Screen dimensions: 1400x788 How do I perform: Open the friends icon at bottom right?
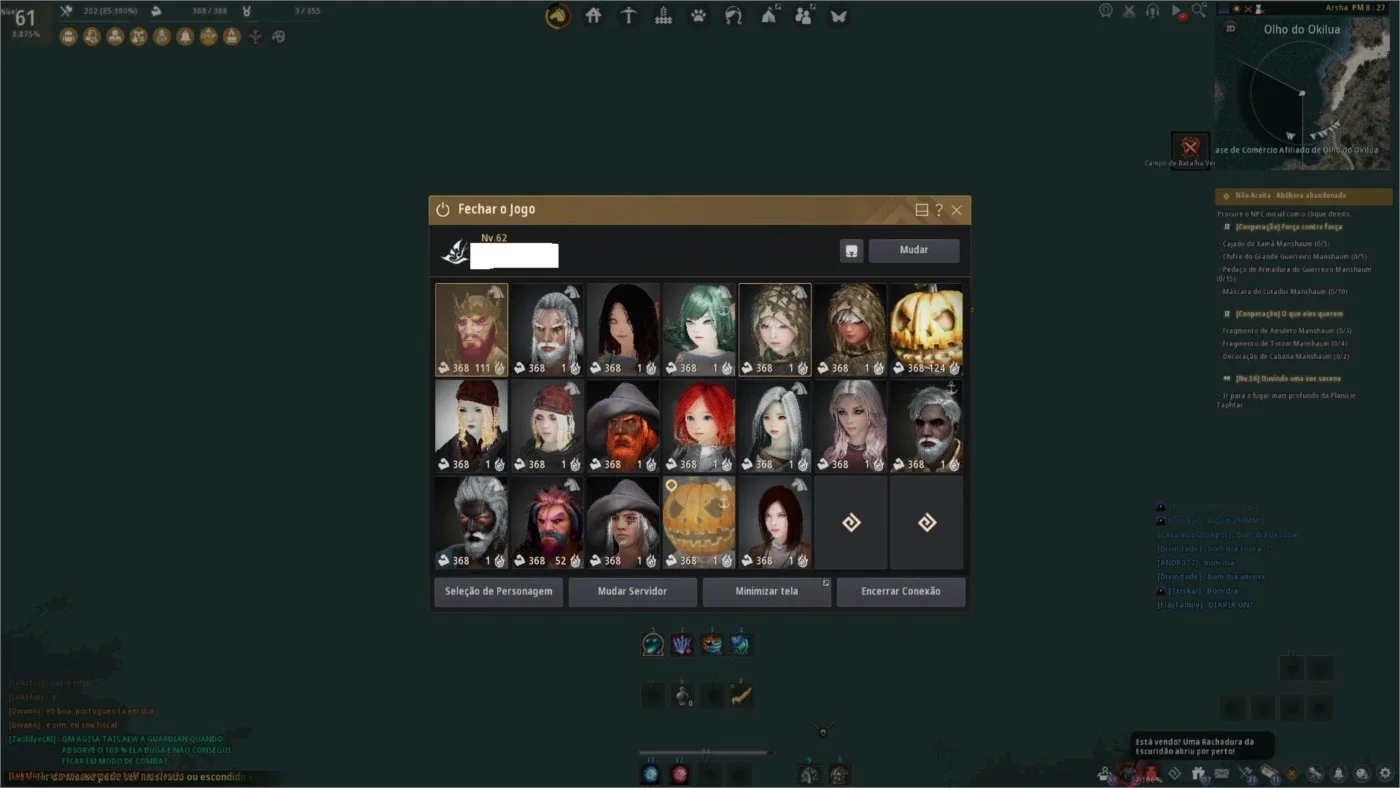[x=1104, y=773]
